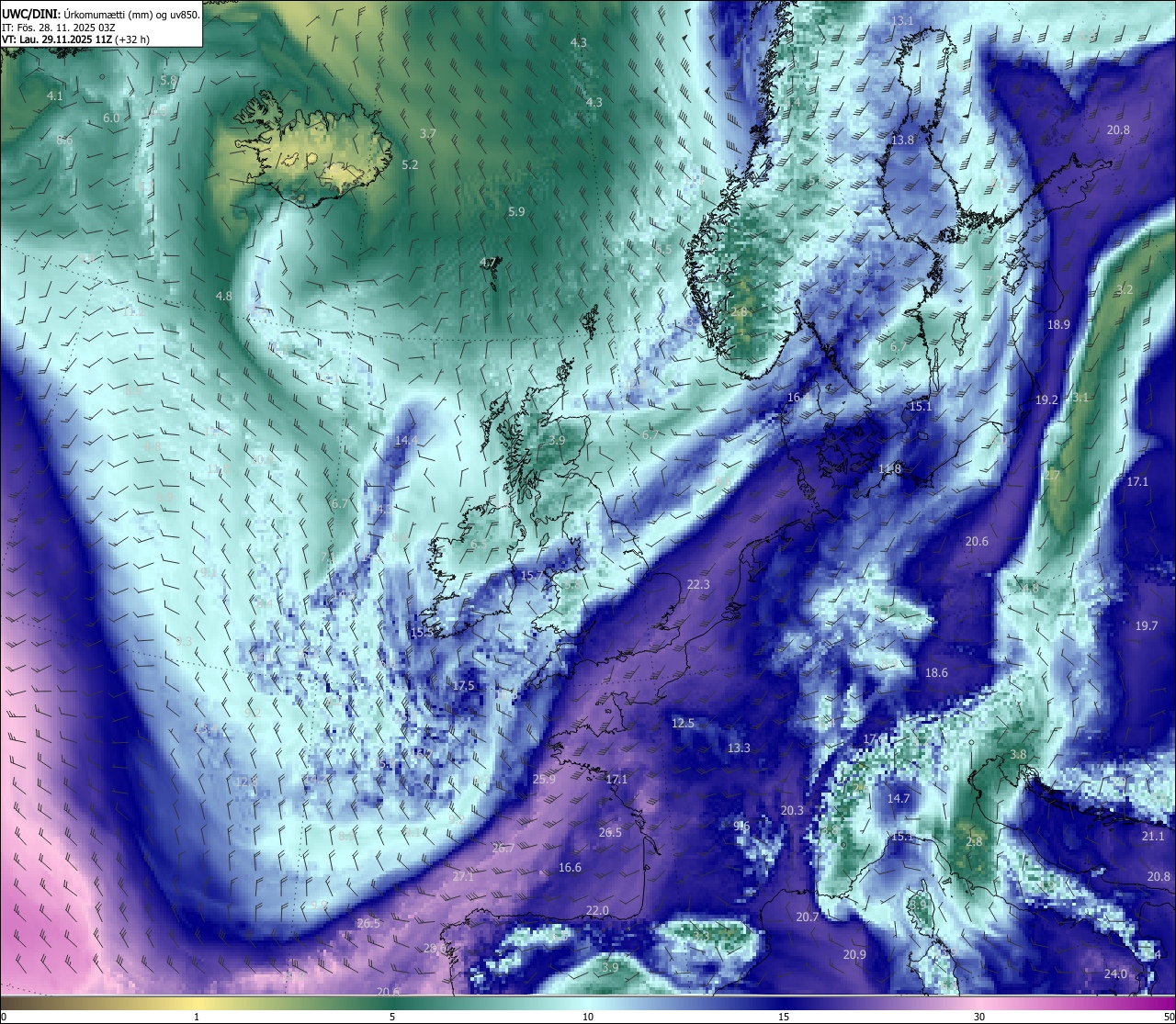Click the 9.6 value label

click(x=742, y=827)
